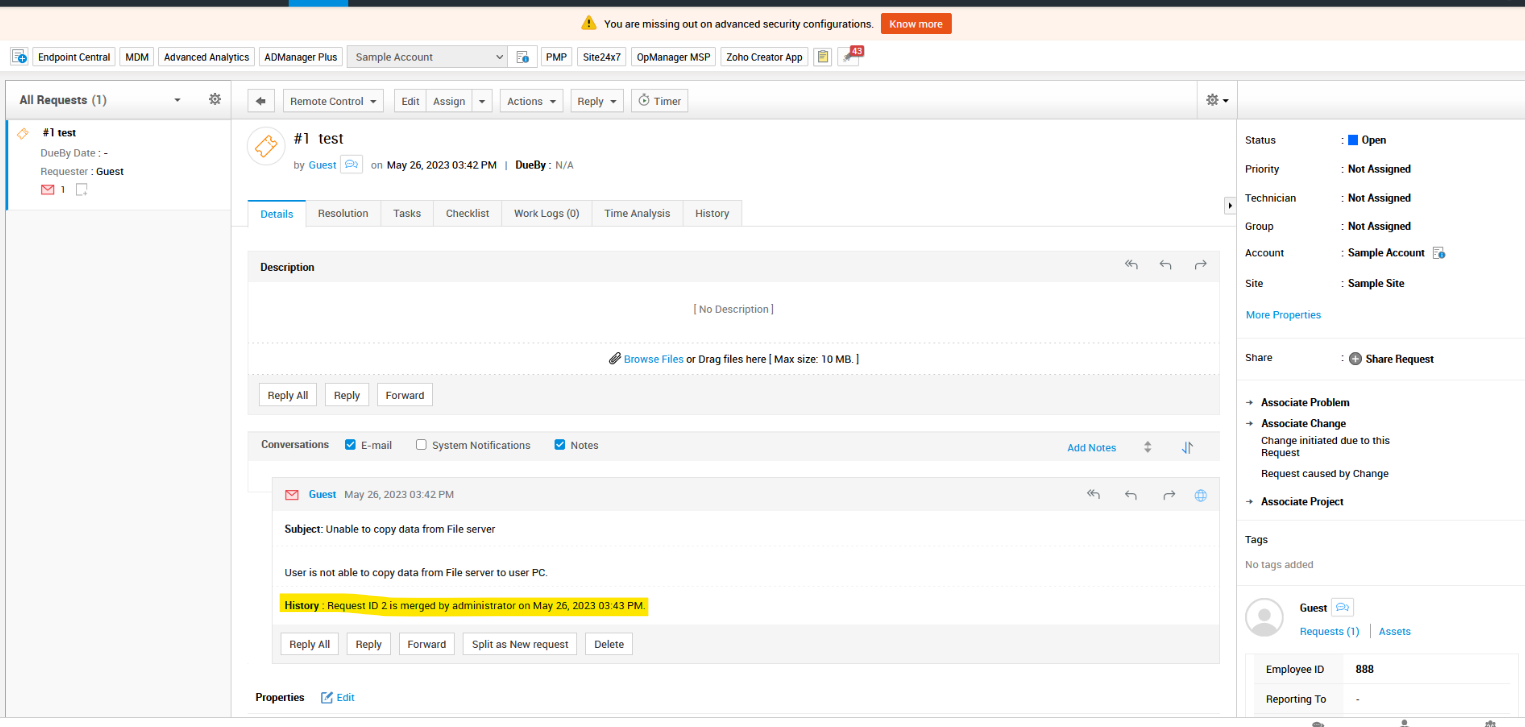
Task: Open the Time Analysis tab
Action: pos(637,213)
